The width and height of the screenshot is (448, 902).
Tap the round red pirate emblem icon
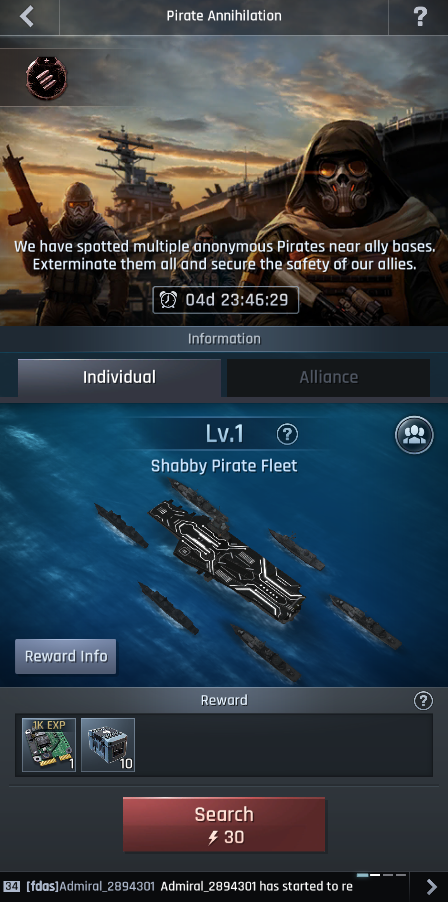coord(46,78)
